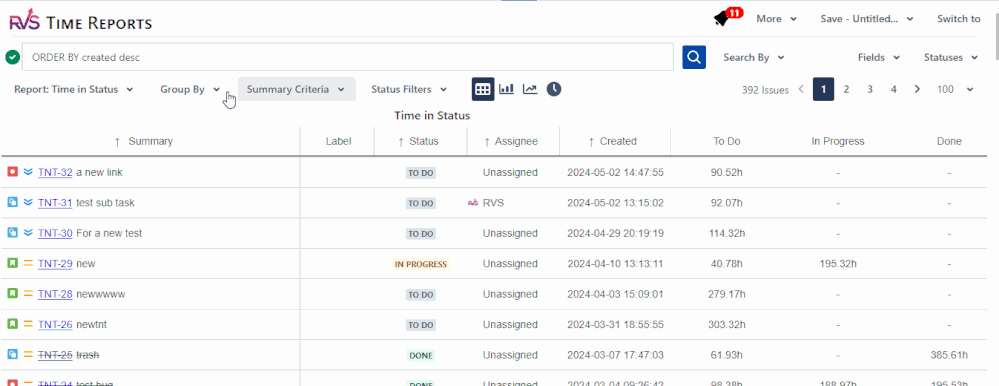Click the JQL query input field
Image resolution: width=999 pixels, height=386 pixels.
(348, 57)
